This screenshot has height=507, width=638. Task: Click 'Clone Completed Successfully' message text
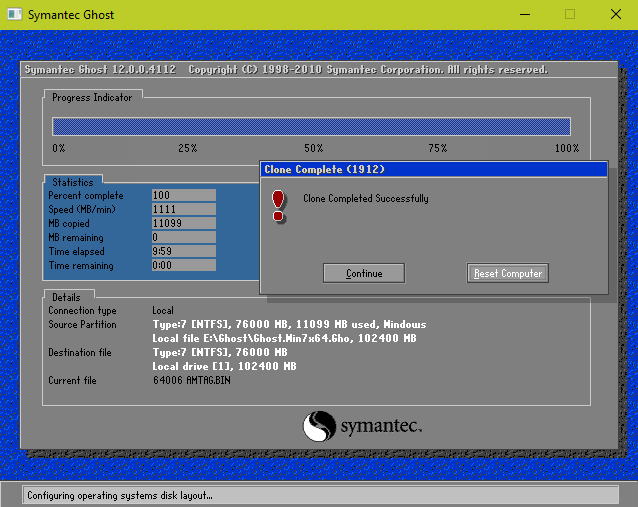click(x=366, y=199)
